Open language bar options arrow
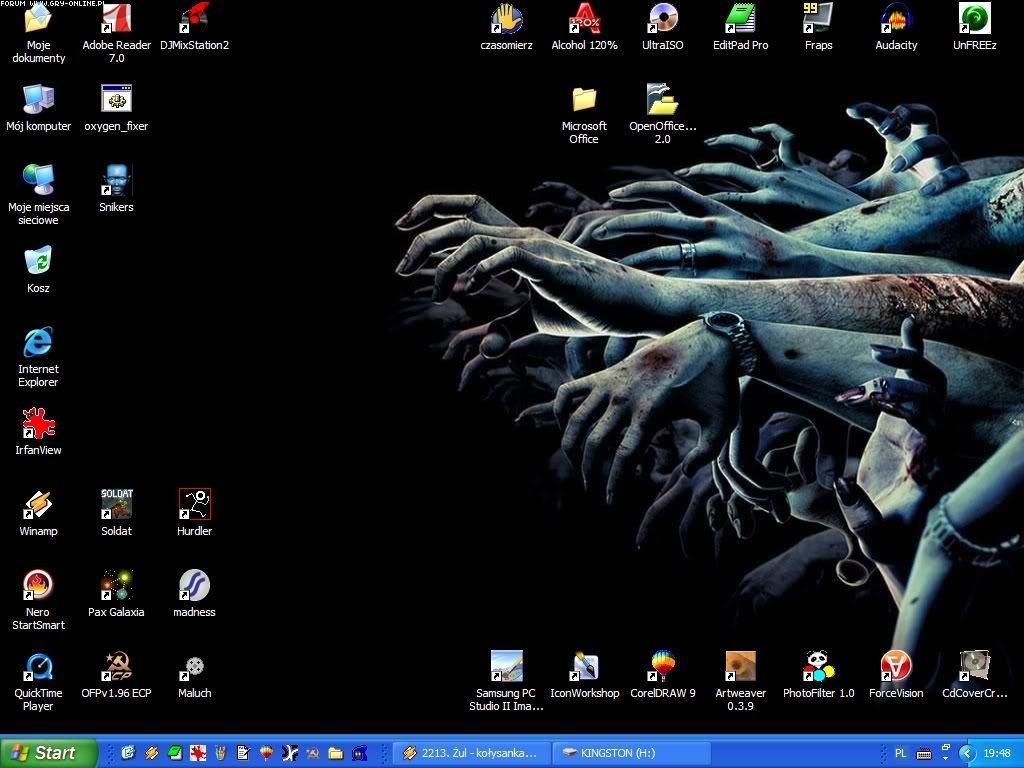The width and height of the screenshot is (1024, 768). point(946,758)
